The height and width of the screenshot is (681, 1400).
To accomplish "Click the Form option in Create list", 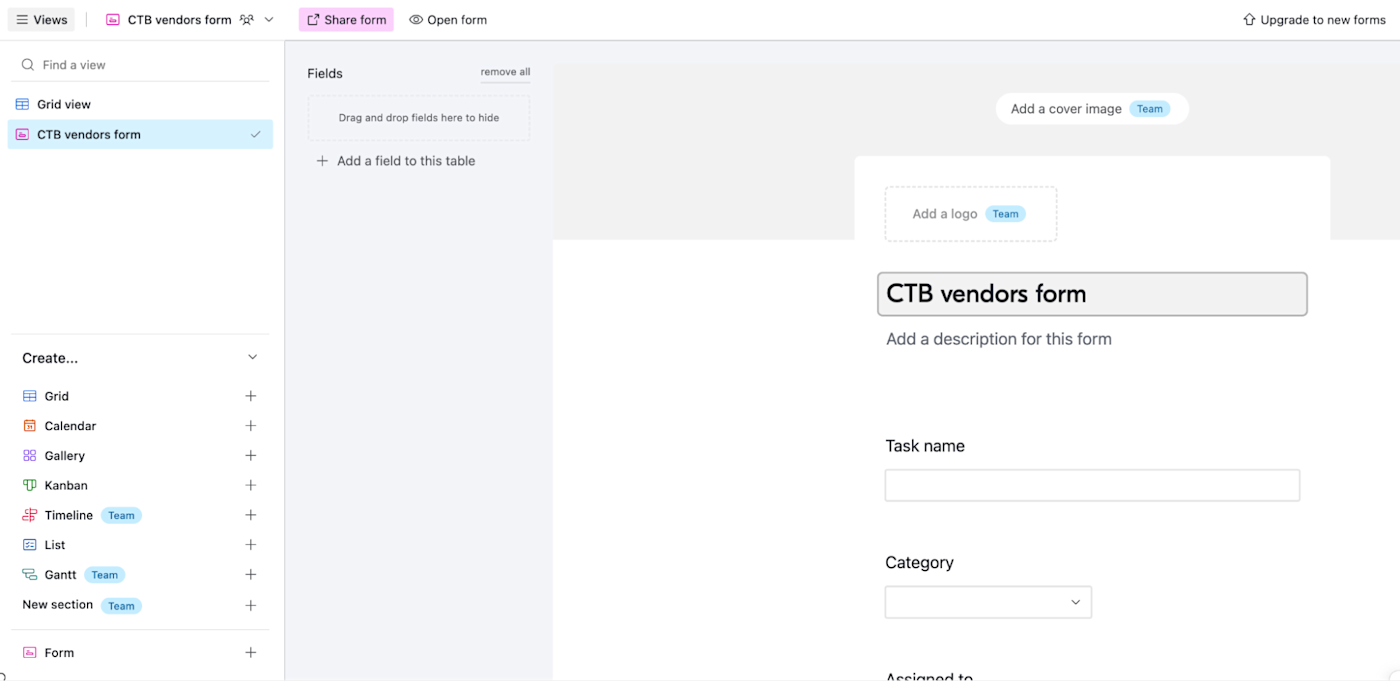I will click(59, 653).
